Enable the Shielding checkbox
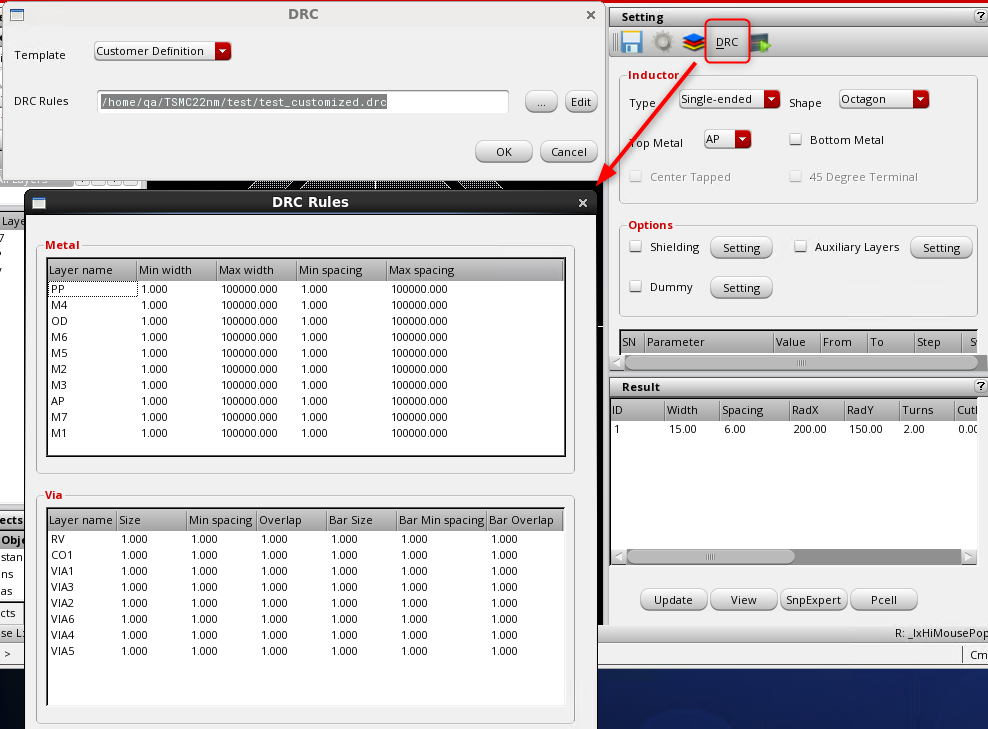The height and width of the screenshot is (729, 988). pos(636,247)
